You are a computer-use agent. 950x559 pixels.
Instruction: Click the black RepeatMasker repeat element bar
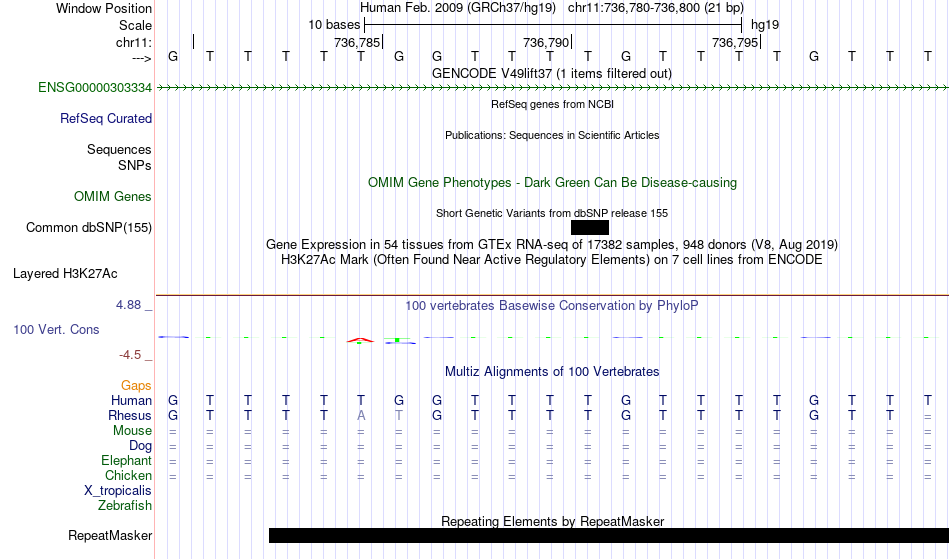click(609, 535)
